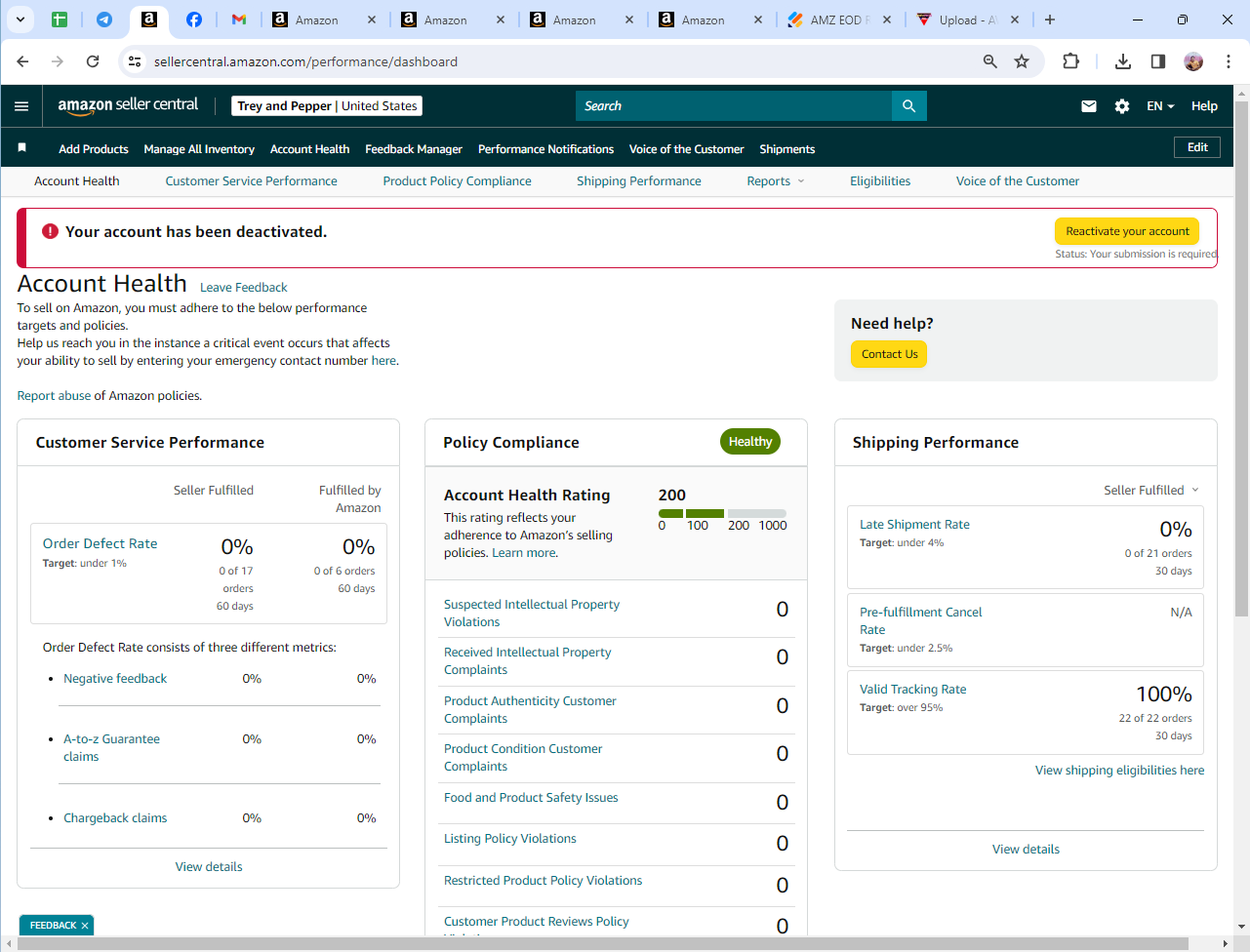This screenshot has height=952, width=1250.
Task: Click the amazon seller central logo
Action: tap(128, 105)
